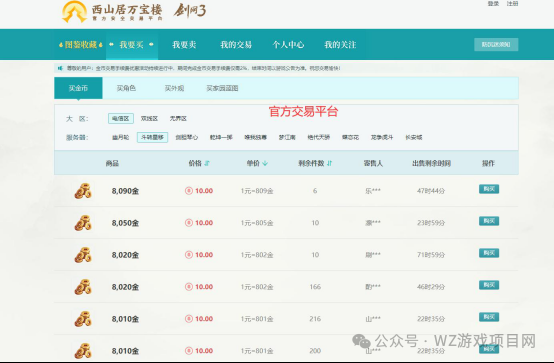Buy the 8,020金 listing with 10 remaining

pos(489,253)
